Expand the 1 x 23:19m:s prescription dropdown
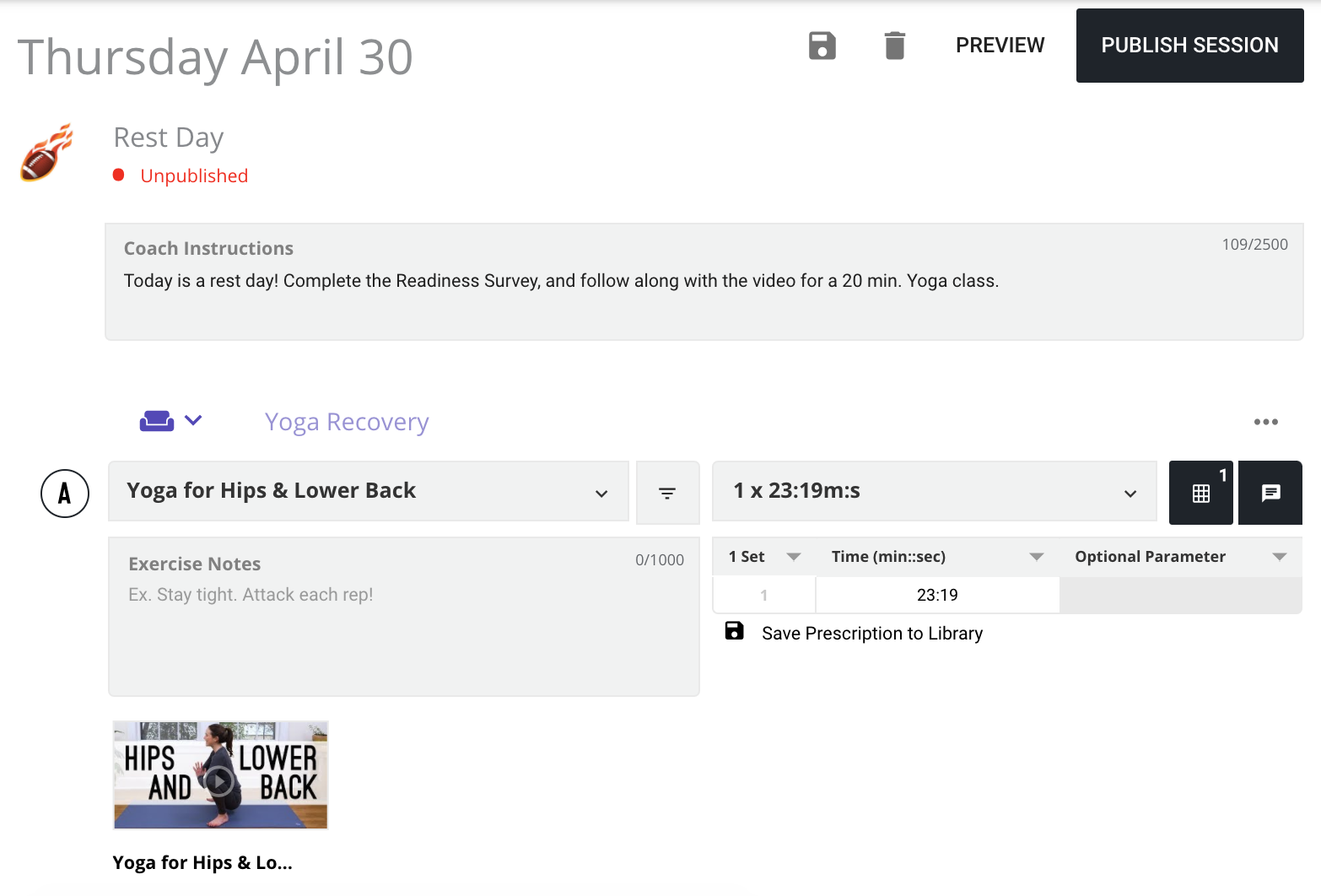 pyautogui.click(x=935, y=491)
